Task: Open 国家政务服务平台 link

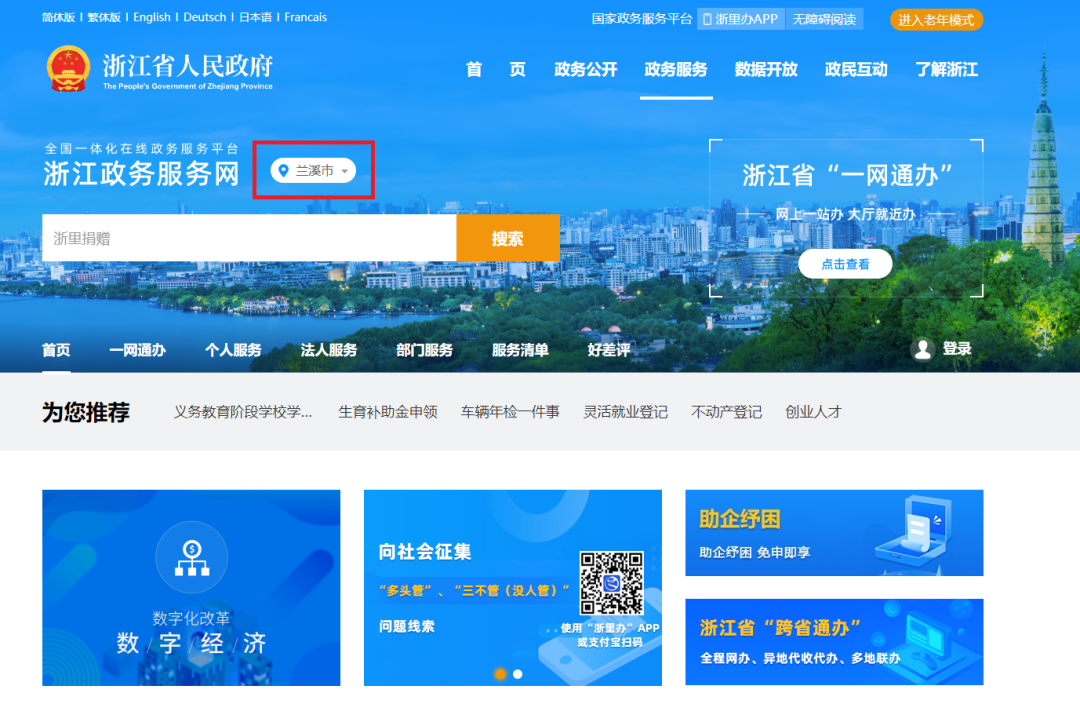Action: [642, 19]
